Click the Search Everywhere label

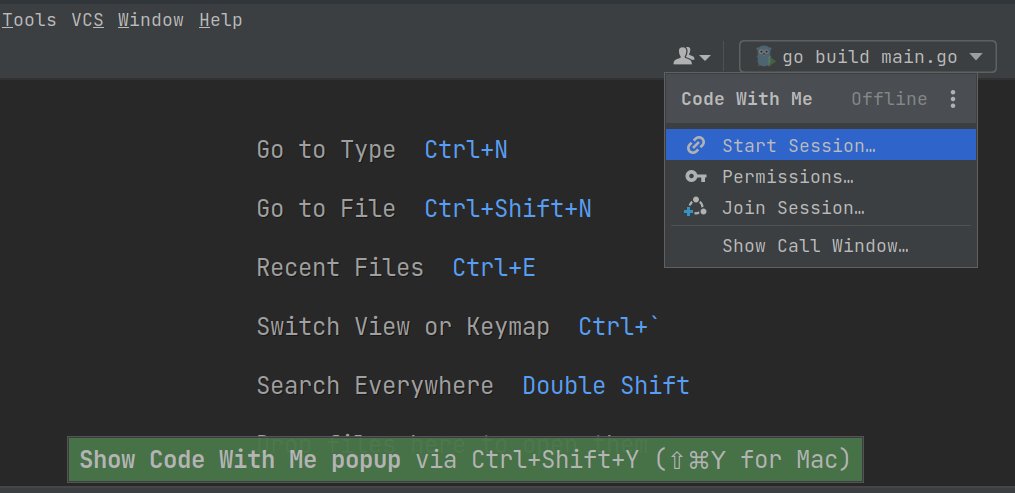click(x=375, y=386)
